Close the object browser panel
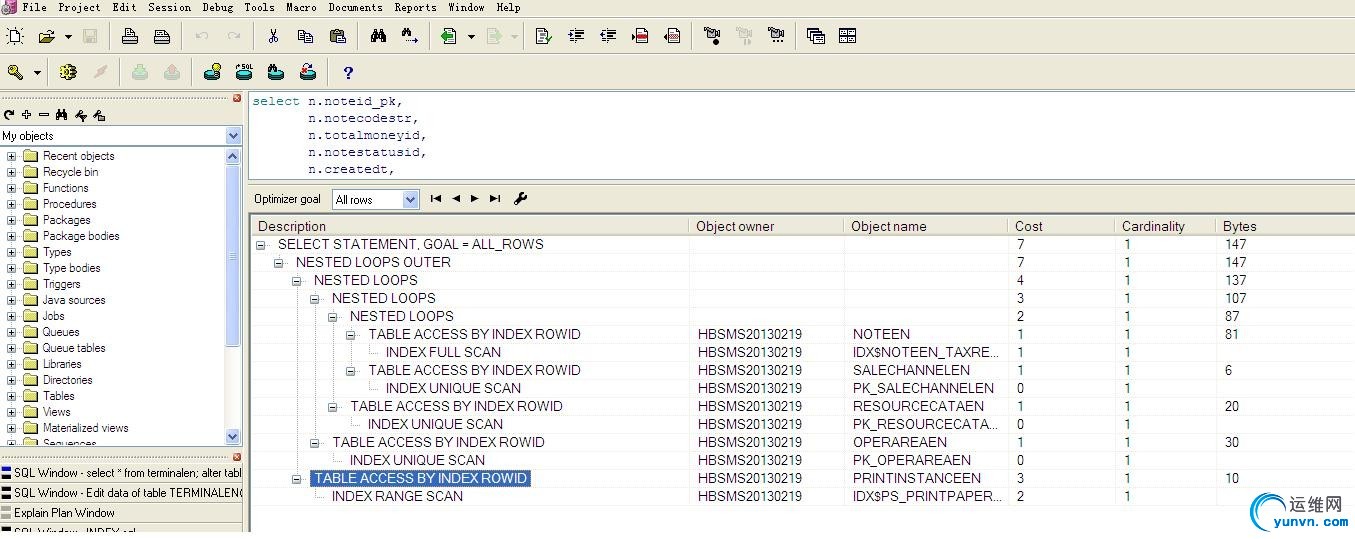 (237, 99)
